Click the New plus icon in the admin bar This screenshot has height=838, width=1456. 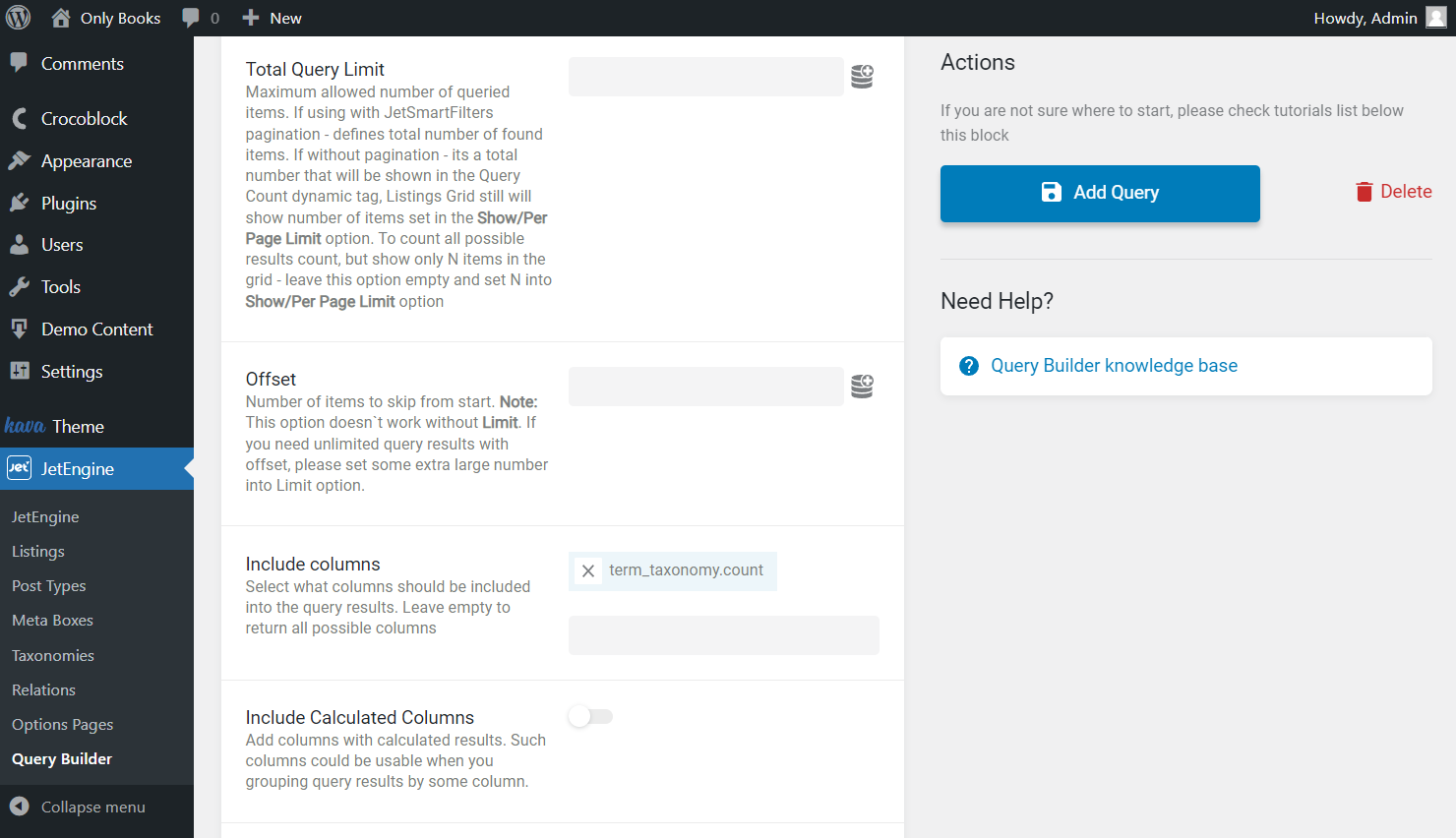[x=251, y=18]
